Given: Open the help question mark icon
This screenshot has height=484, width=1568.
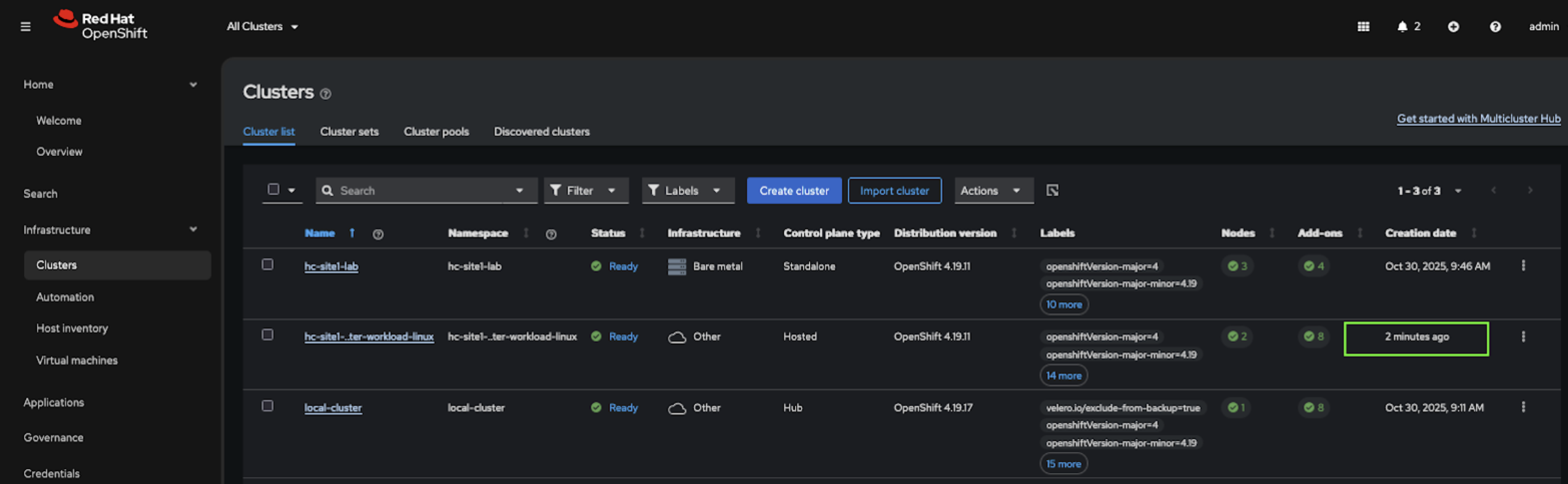Looking at the screenshot, I should (x=1495, y=27).
